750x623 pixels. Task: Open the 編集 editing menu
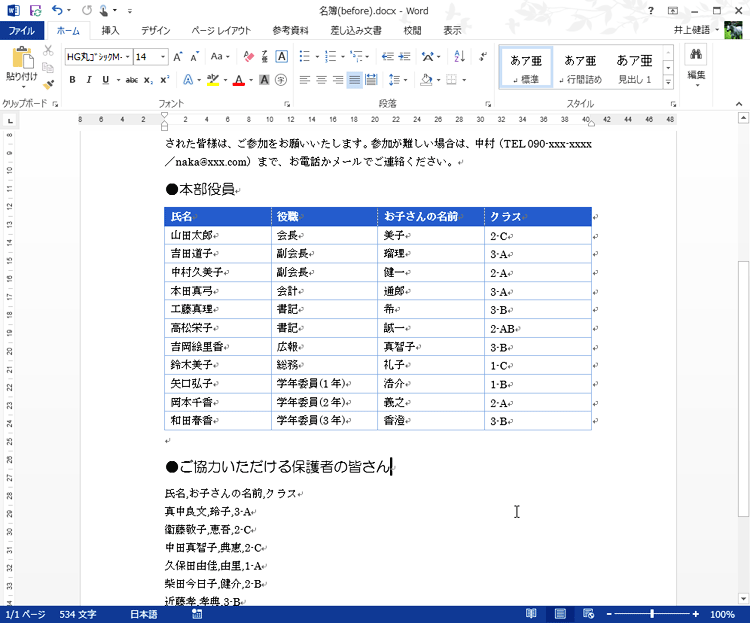tap(696, 65)
